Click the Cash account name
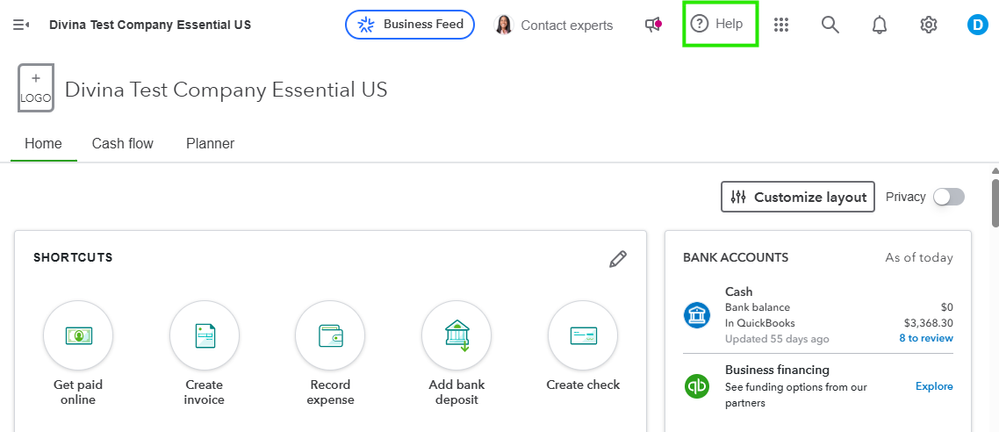 pos(738,292)
